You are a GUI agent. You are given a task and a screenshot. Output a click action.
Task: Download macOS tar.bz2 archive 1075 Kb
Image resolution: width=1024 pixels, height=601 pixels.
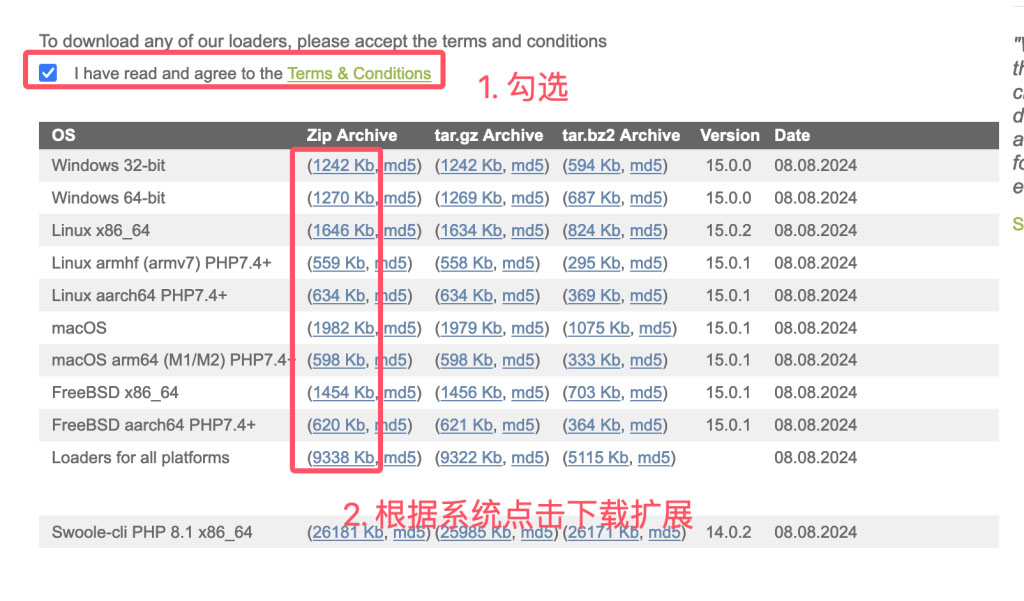(598, 328)
